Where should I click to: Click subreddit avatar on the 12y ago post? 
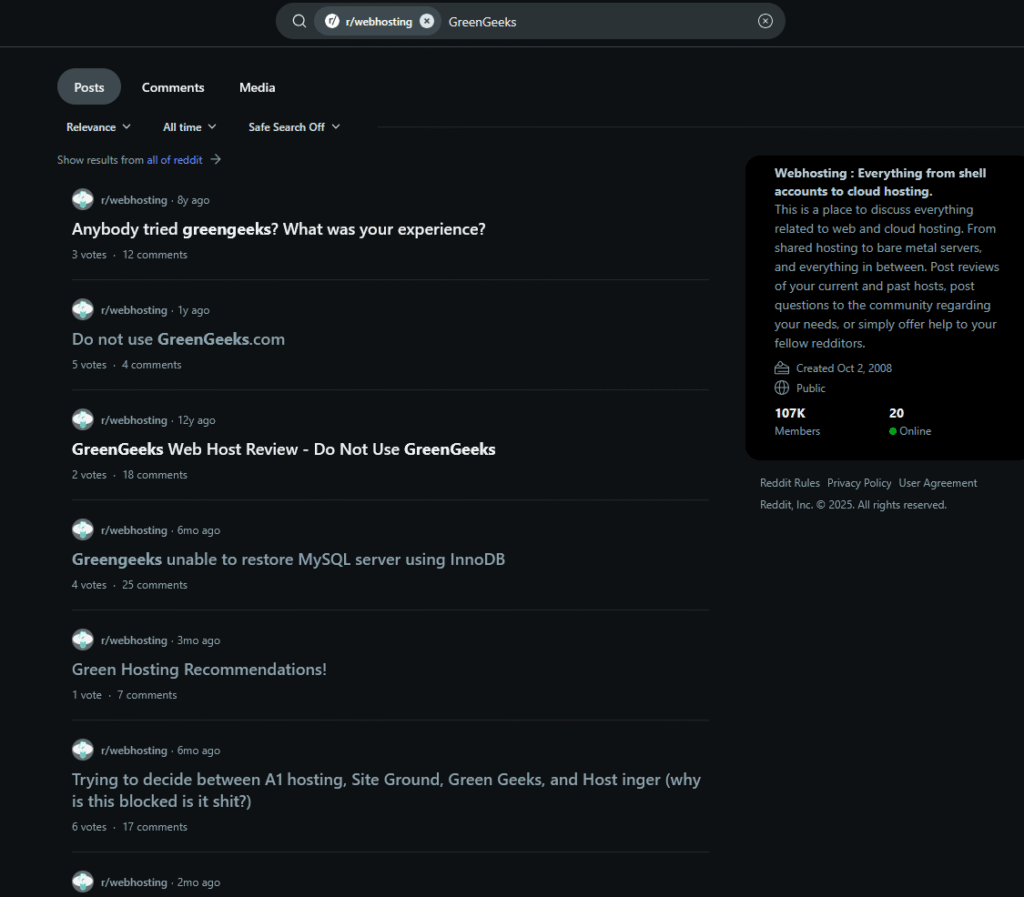pos(83,420)
